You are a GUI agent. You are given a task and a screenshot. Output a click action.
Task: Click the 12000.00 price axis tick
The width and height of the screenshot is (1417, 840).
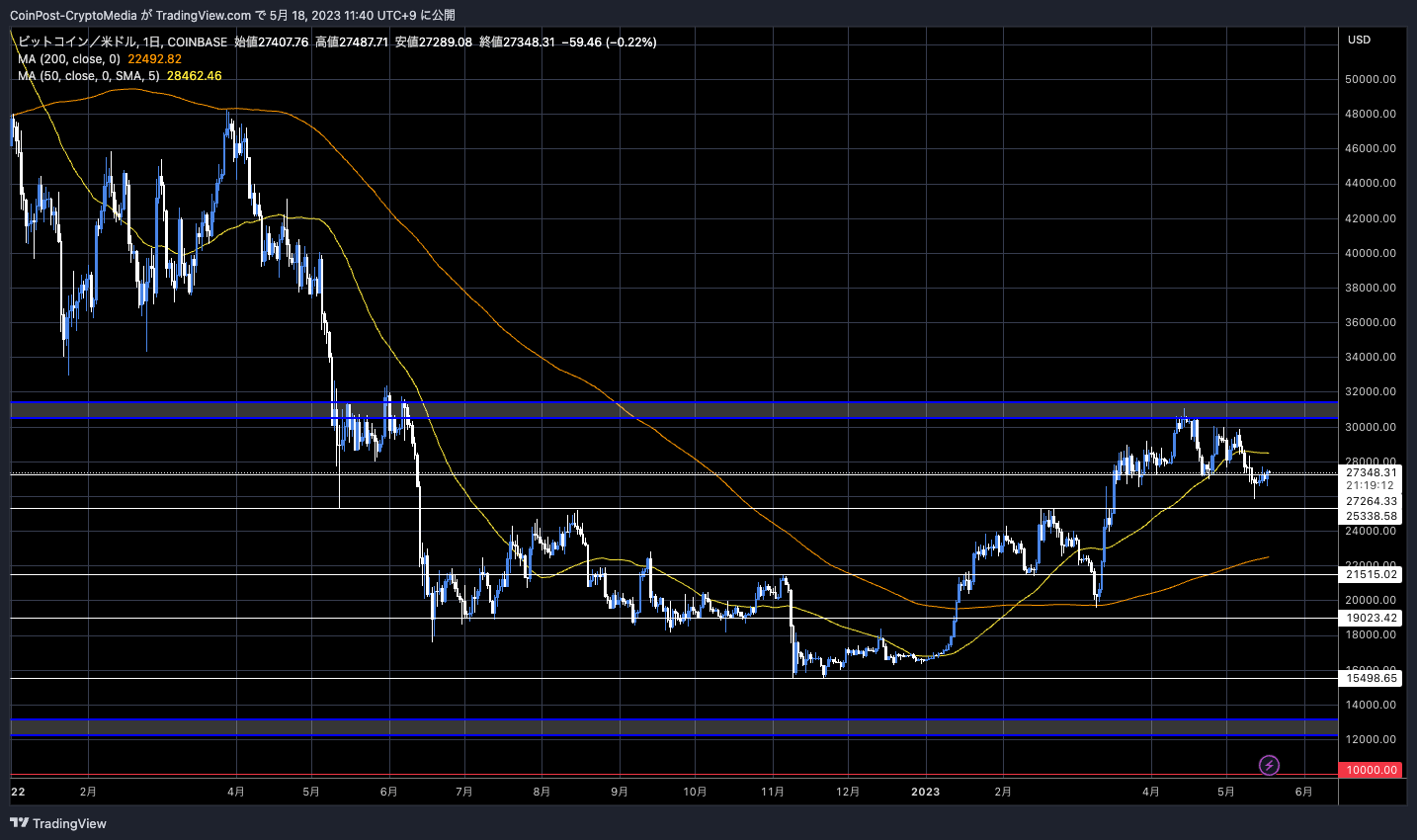coord(1372,739)
